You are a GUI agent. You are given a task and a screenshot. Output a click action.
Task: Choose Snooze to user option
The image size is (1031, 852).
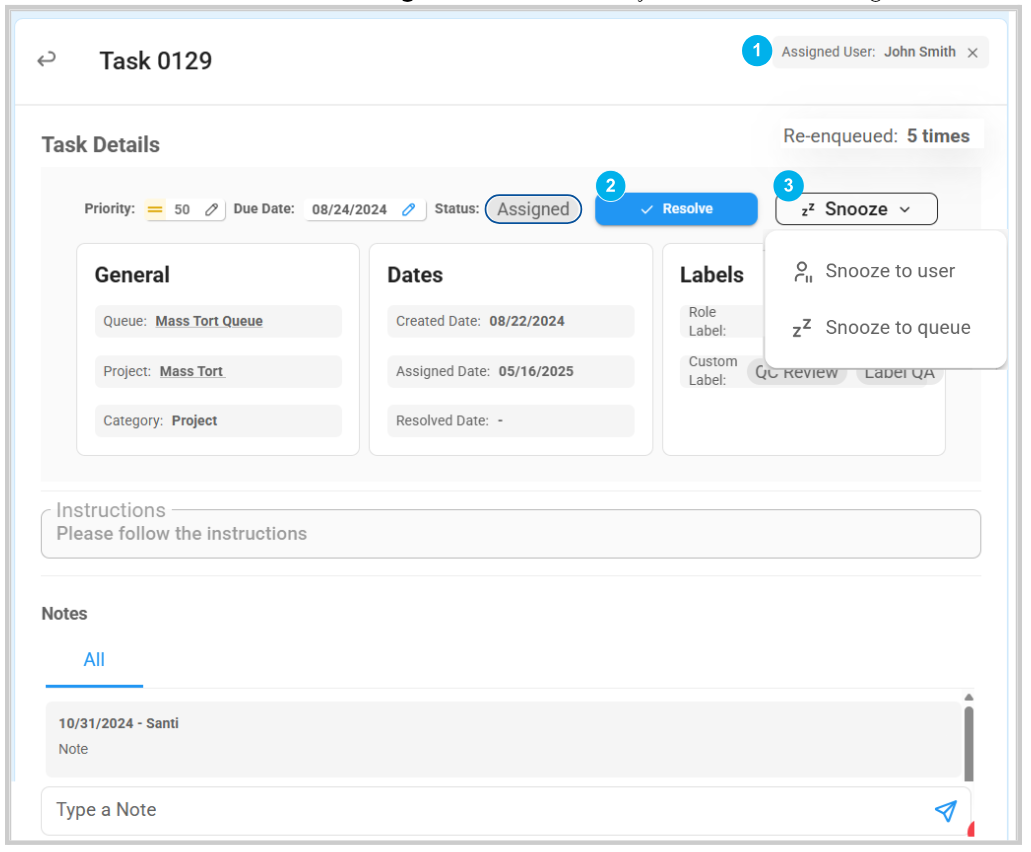[x=889, y=271]
